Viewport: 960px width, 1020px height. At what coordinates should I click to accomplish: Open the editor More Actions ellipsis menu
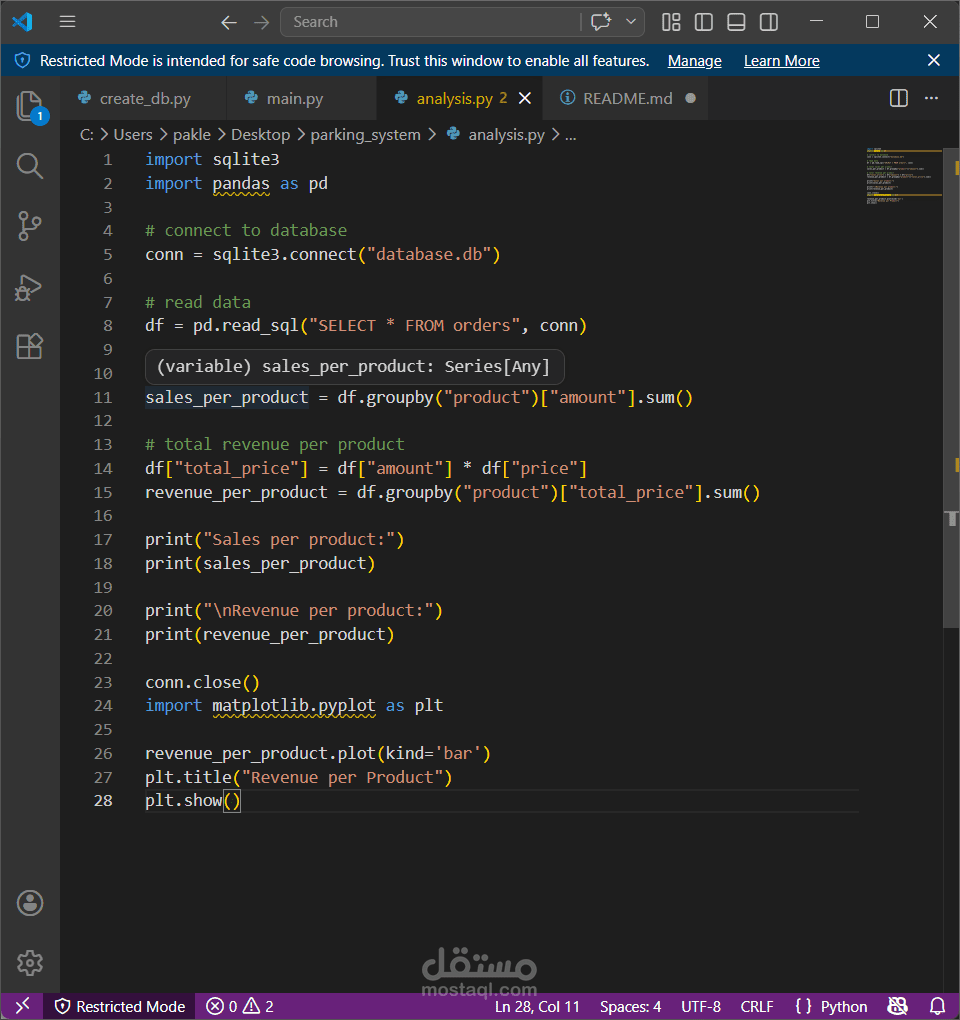pos(931,98)
